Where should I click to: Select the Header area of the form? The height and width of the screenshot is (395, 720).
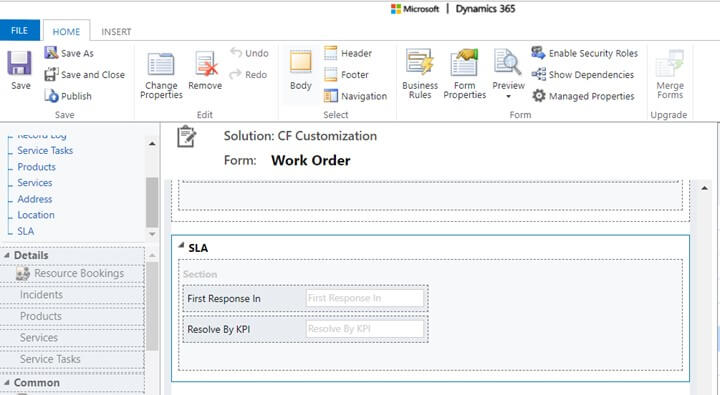coord(348,53)
